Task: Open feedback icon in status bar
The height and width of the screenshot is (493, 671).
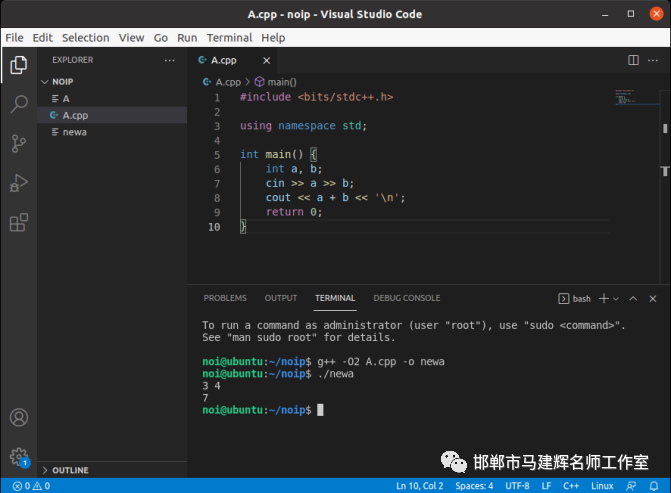Action: [x=631, y=486]
